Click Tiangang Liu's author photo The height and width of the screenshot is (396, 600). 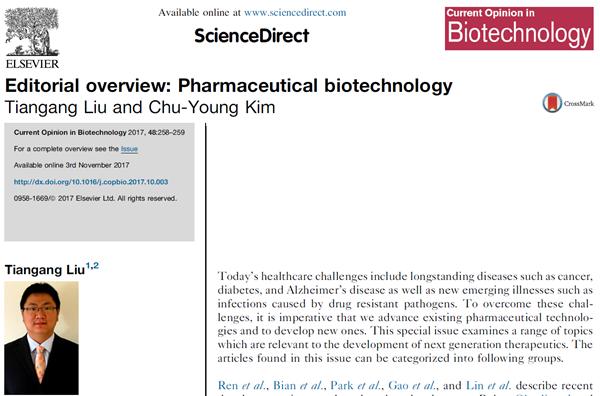click(41, 338)
